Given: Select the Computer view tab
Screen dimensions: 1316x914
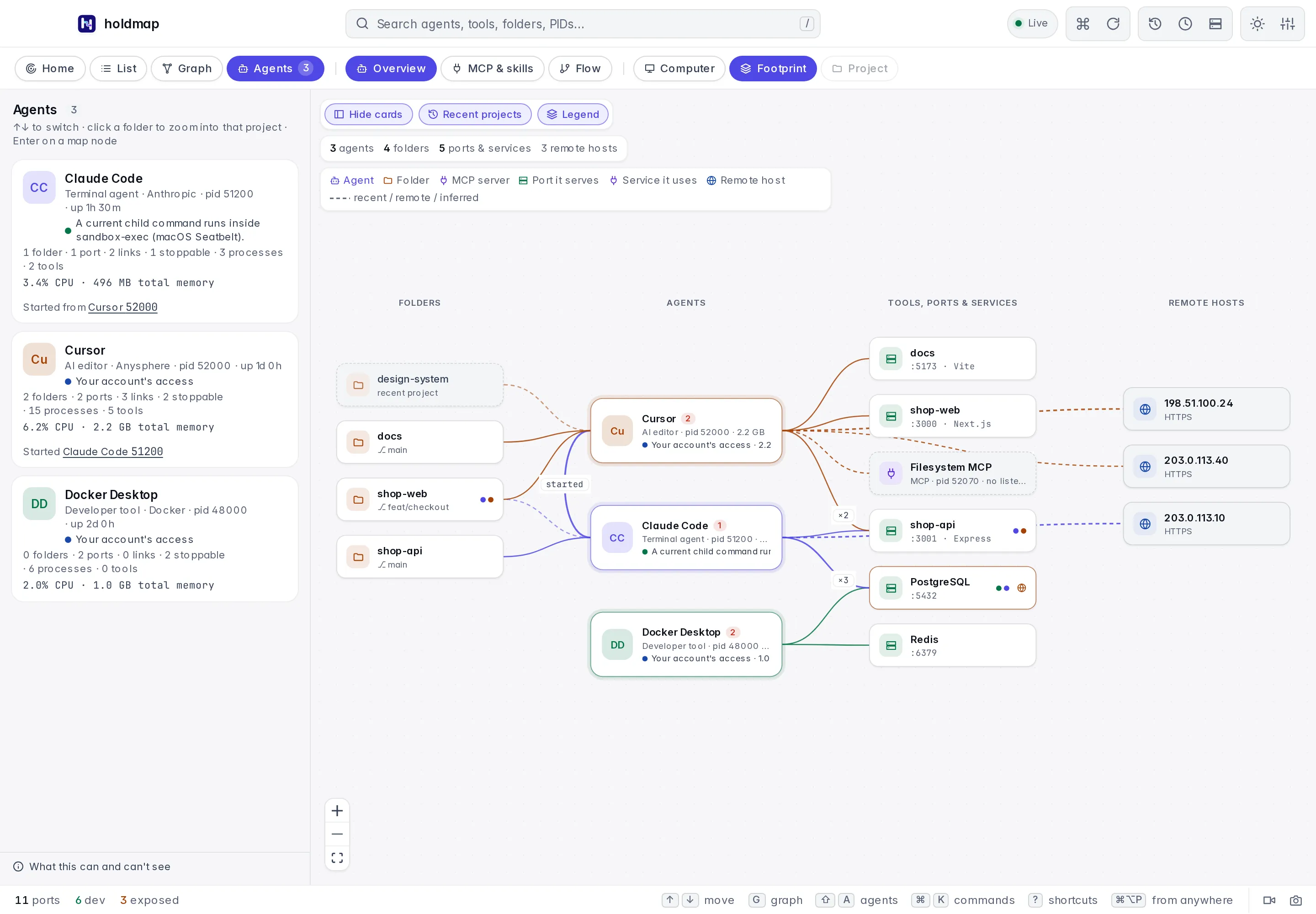Looking at the screenshot, I should click(679, 68).
